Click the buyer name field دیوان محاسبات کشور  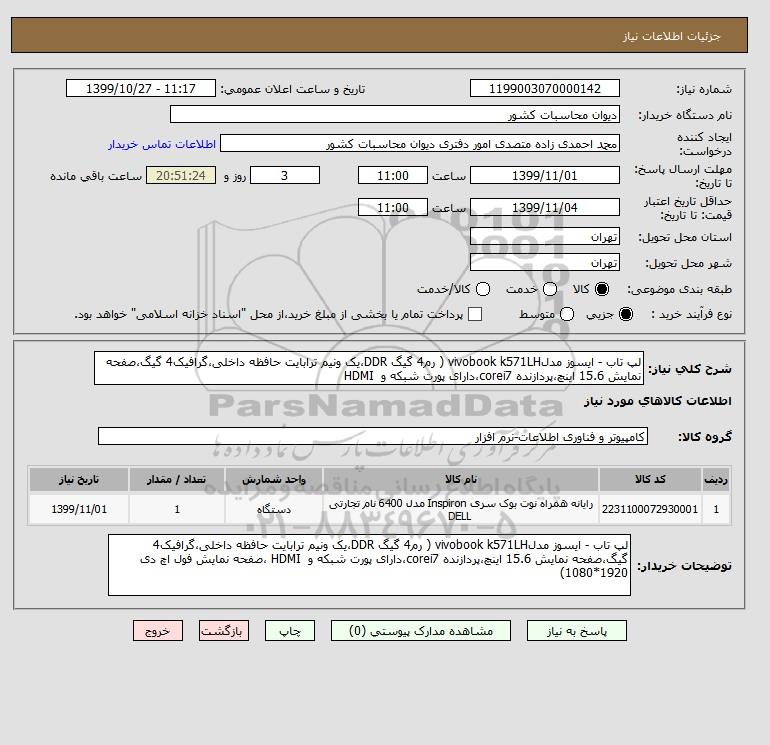click(395, 114)
